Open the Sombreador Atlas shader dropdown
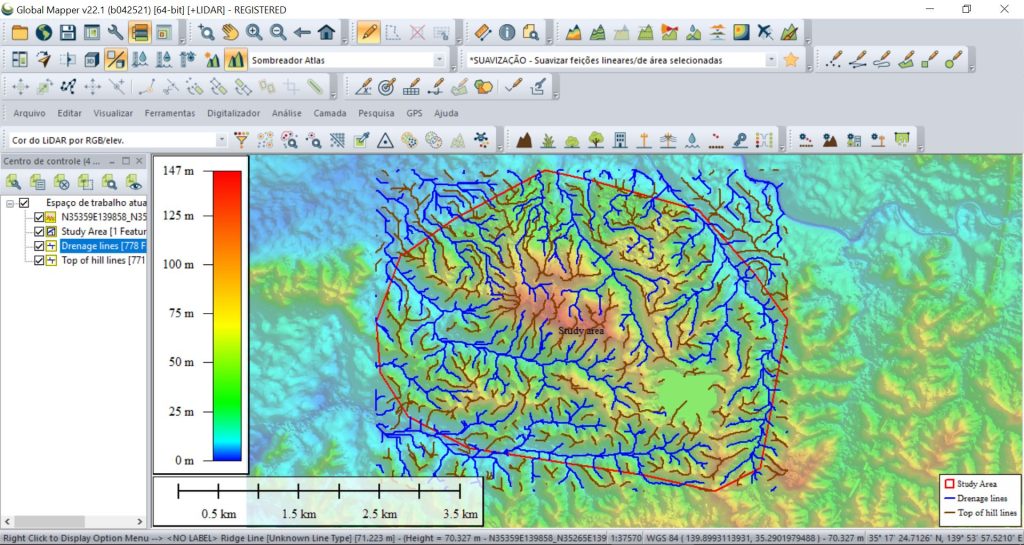Image resolution: width=1024 pixels, height=545 pixels. tap(438, 60)
